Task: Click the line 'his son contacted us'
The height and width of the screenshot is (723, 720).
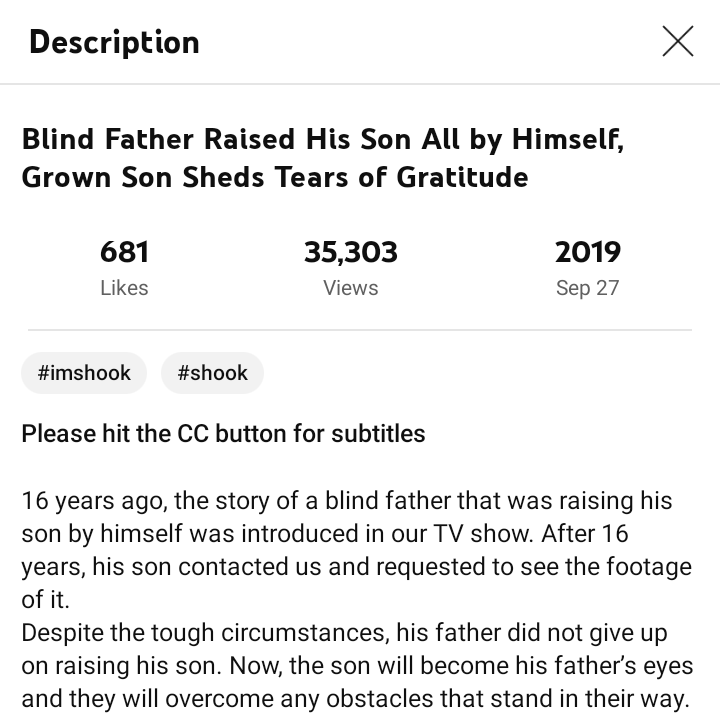Action: pos(356,567)
